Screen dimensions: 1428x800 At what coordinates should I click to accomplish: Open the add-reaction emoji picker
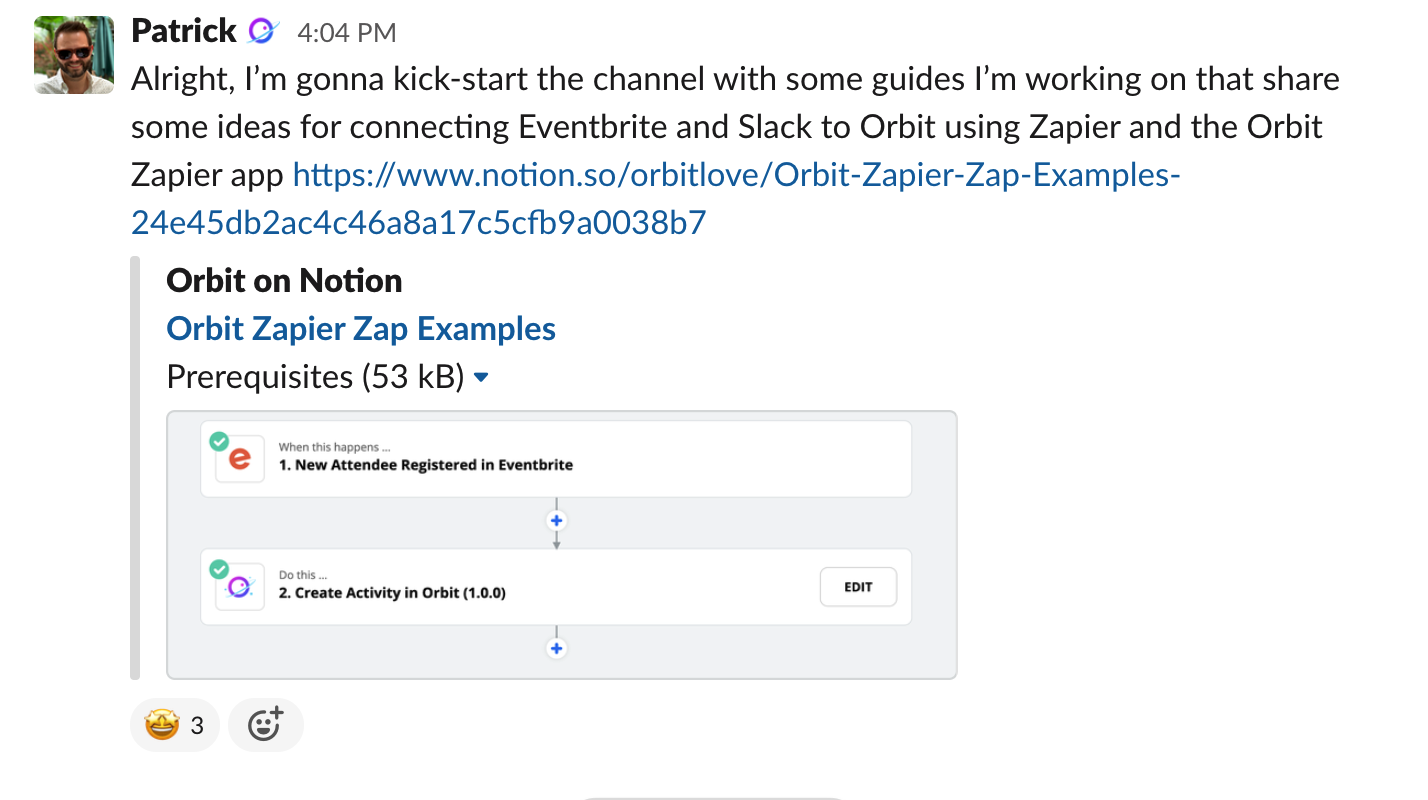(265, 724)
